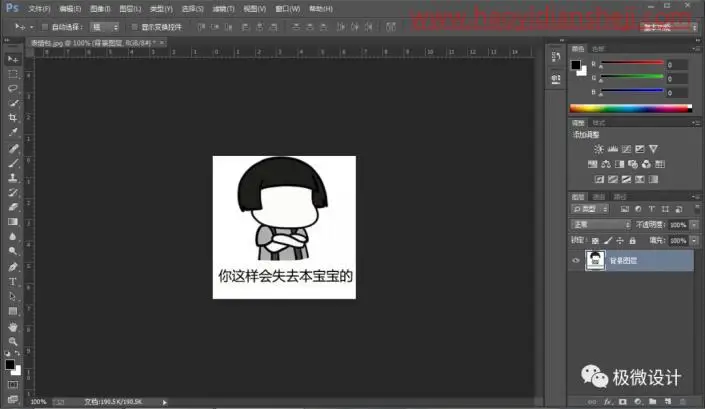Open the Layers panel flyout menu
The height and width of the screenshot is (409, 705).
(x=696, y=197)
